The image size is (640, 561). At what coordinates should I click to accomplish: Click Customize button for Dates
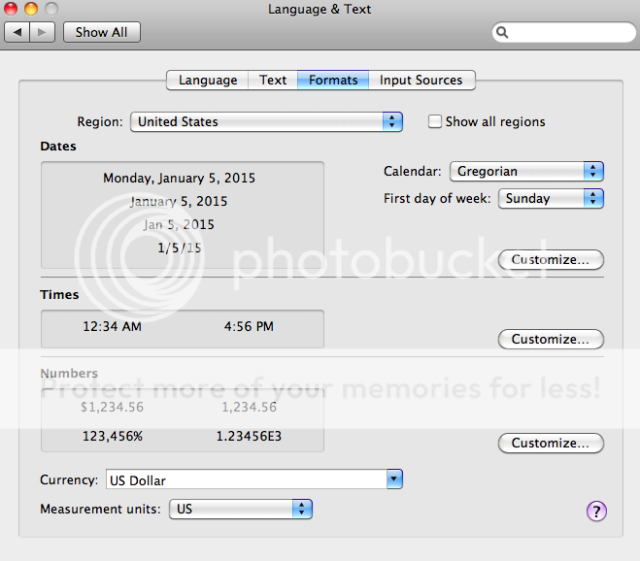(551, 260)
